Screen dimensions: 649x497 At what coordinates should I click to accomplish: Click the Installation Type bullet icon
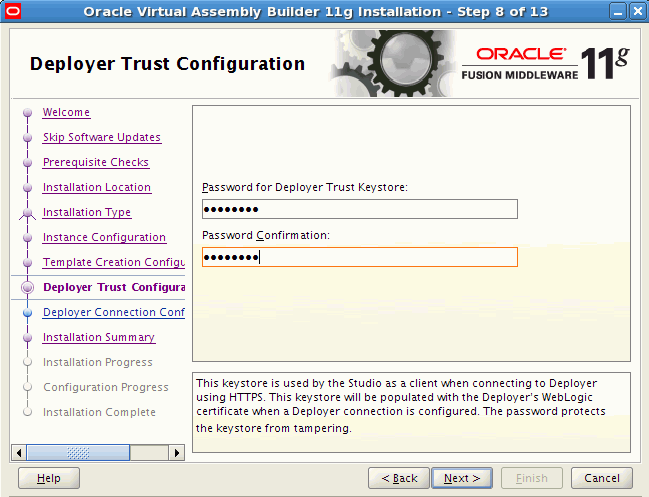coord(28,213)
